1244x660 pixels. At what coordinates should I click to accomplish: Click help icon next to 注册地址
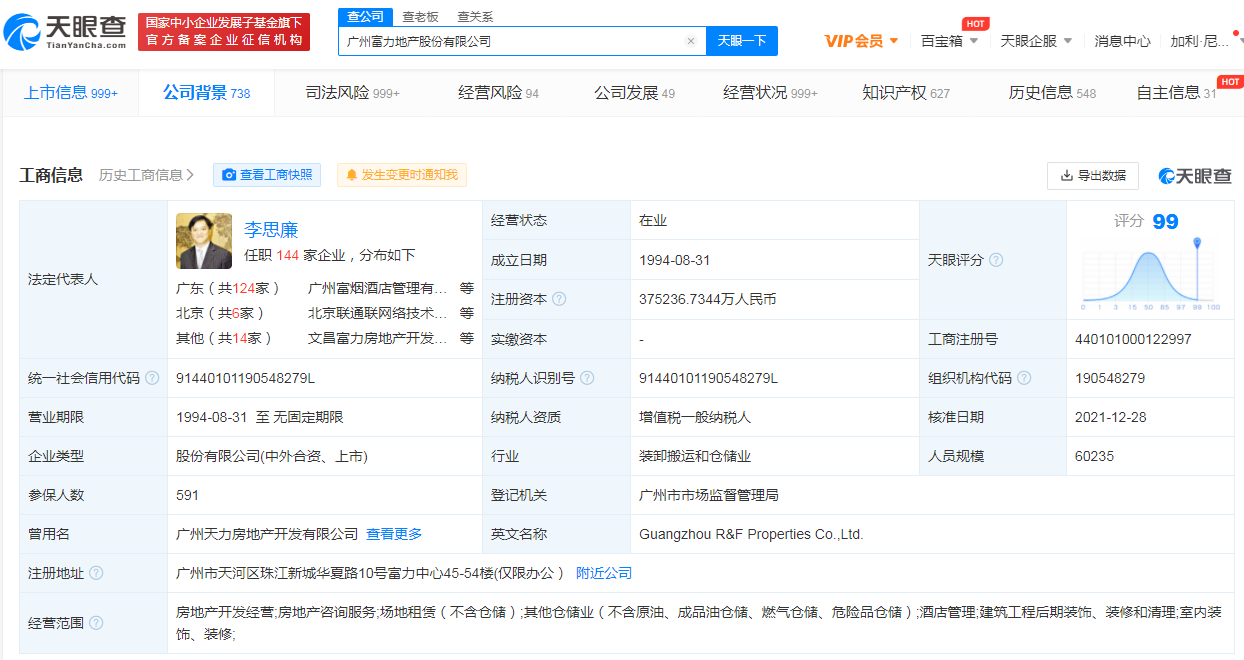[x=96, y=573]
